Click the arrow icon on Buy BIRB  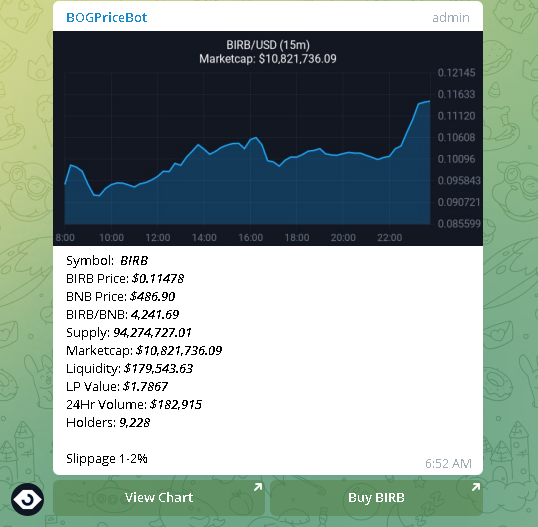476,487
